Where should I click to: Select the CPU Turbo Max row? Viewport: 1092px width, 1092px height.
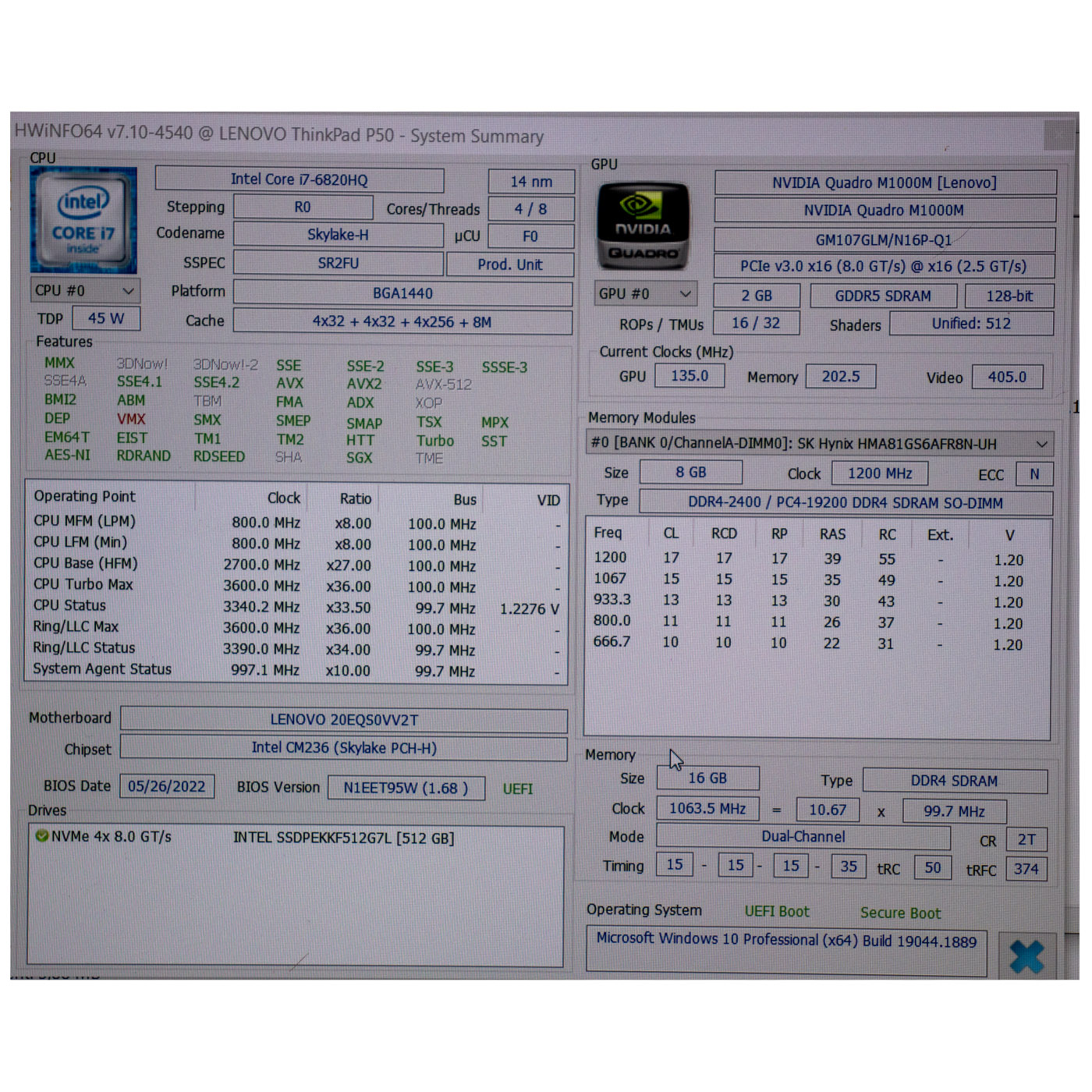click(296, 585)
